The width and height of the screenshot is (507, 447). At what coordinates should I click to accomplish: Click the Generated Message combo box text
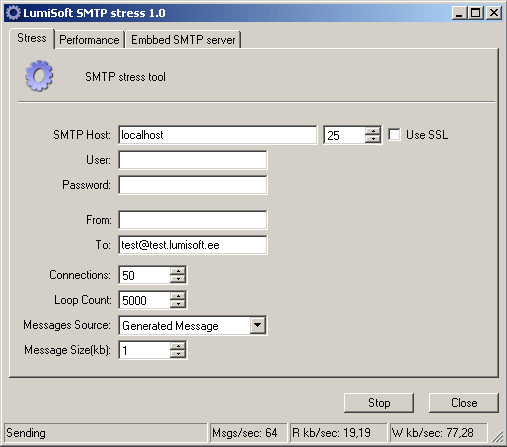coord(170,326)
